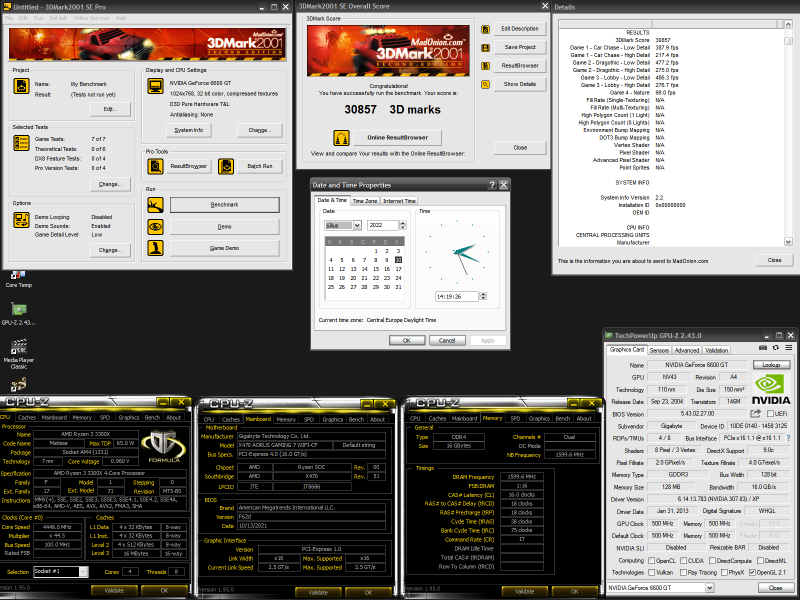Select day 15 in the calendar

[376, 269]
